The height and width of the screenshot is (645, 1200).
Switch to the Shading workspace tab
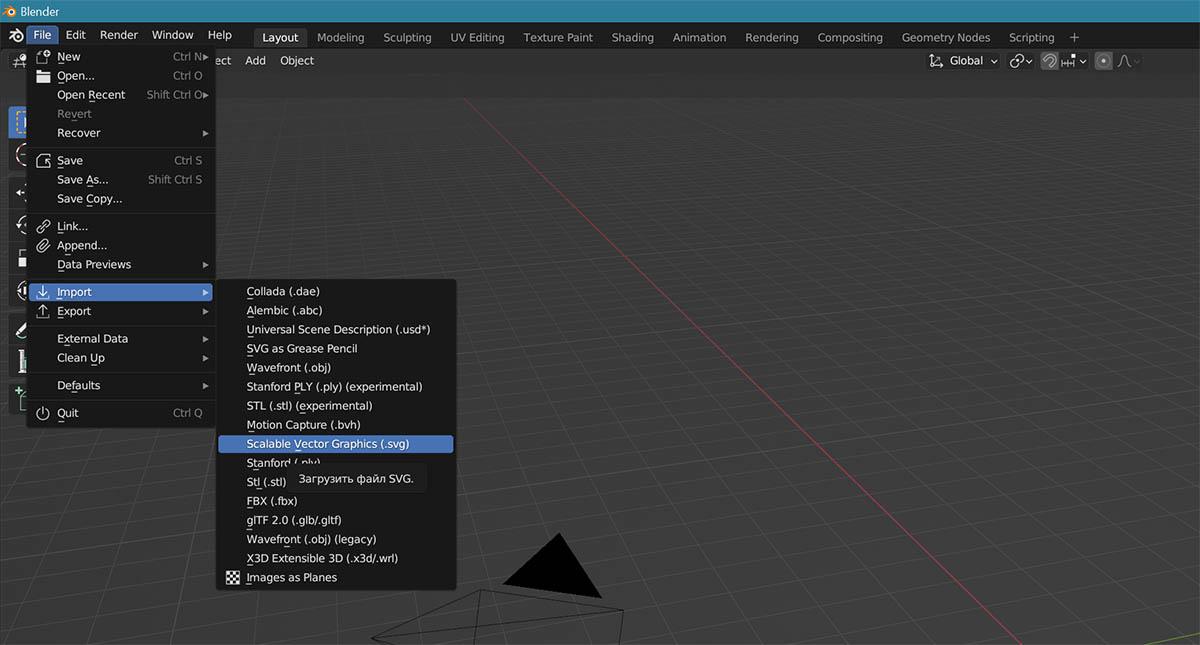click(633, 37)
